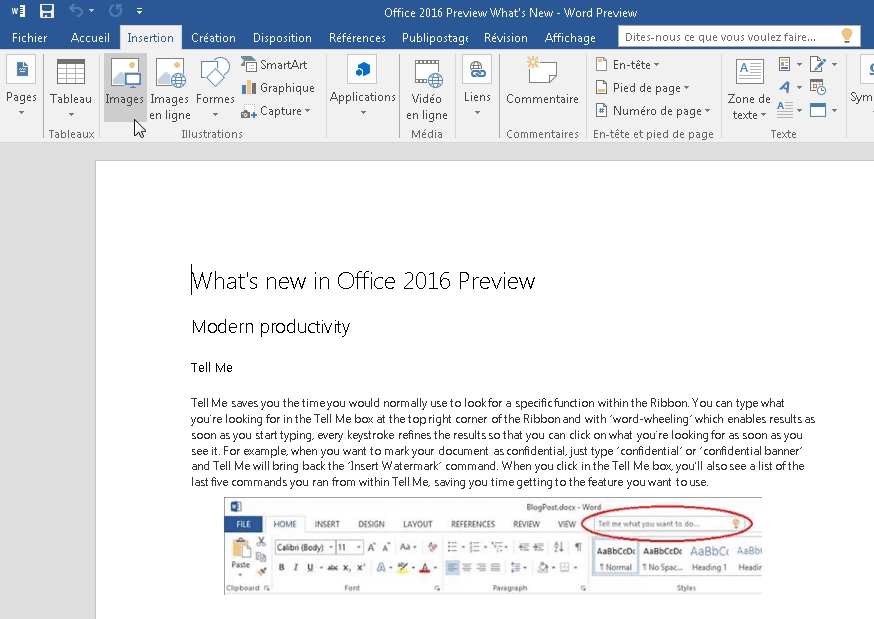874x619 pixels.
Task: Switch to the Création tab
Action: pos(213,37)
